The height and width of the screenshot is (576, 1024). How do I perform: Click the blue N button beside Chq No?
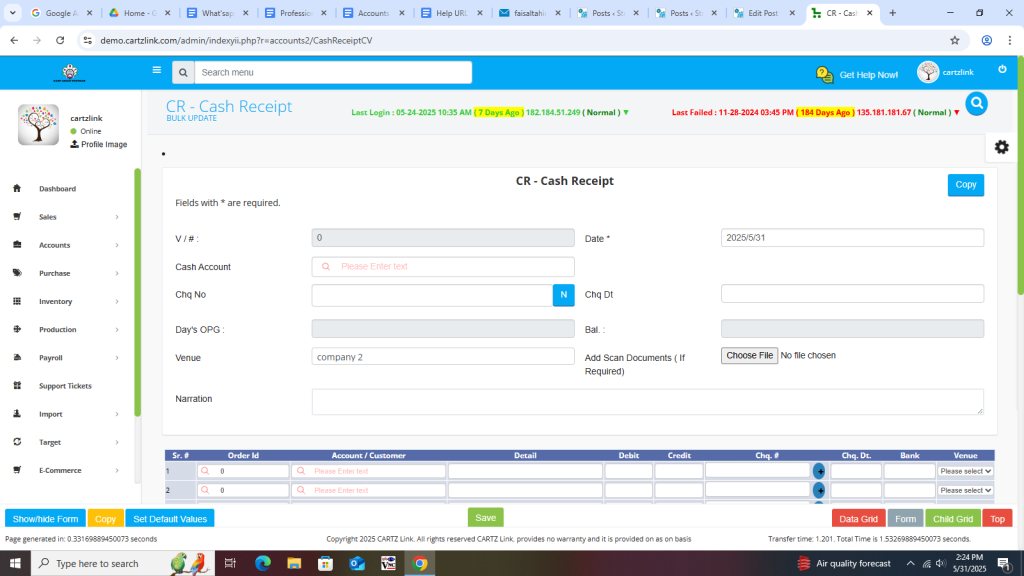pyautogui.click(x=564, y=295)
